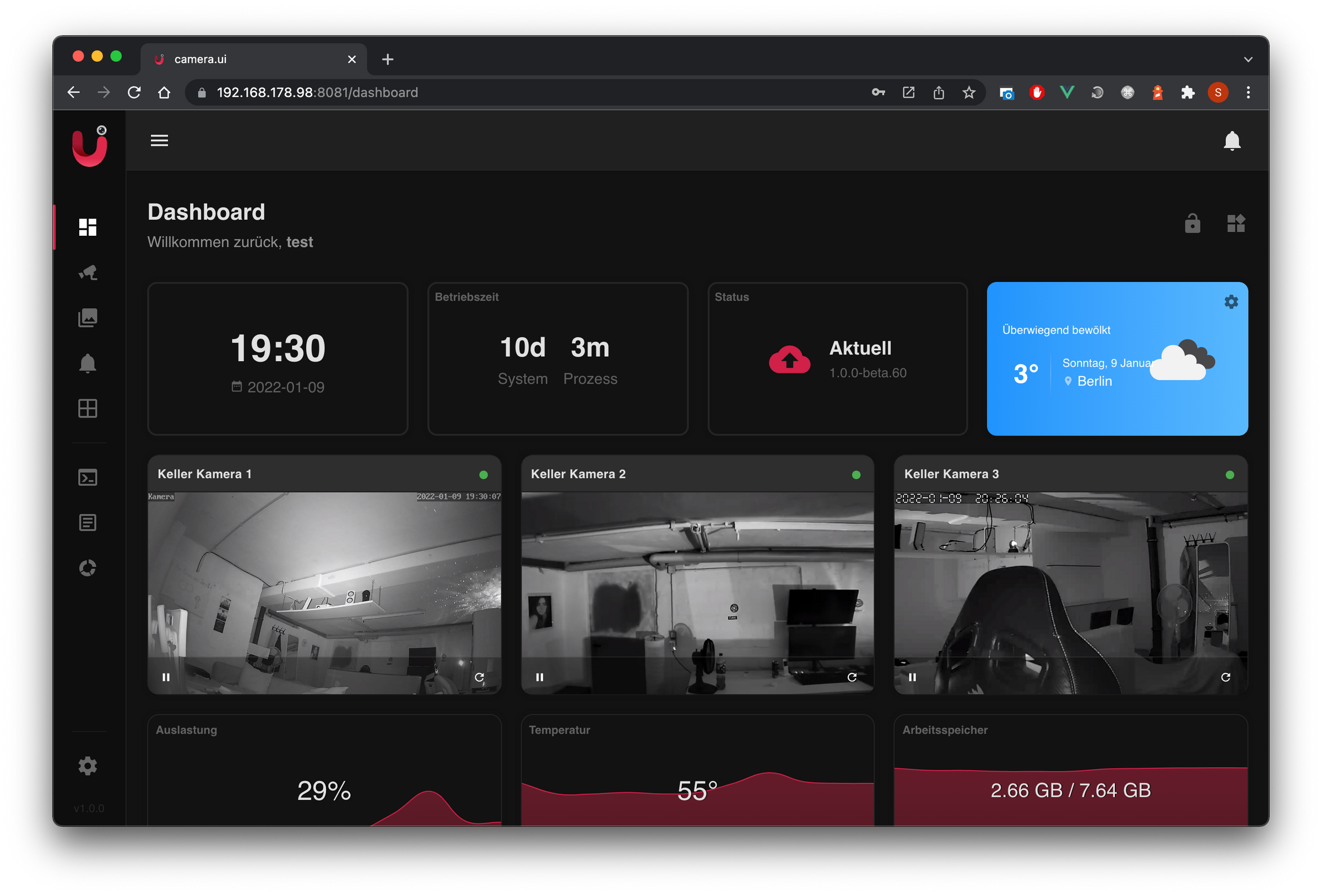
Task: Reload the Keller Kamera 2 stream
Action: pyautogui.click(x=852, y=677)
